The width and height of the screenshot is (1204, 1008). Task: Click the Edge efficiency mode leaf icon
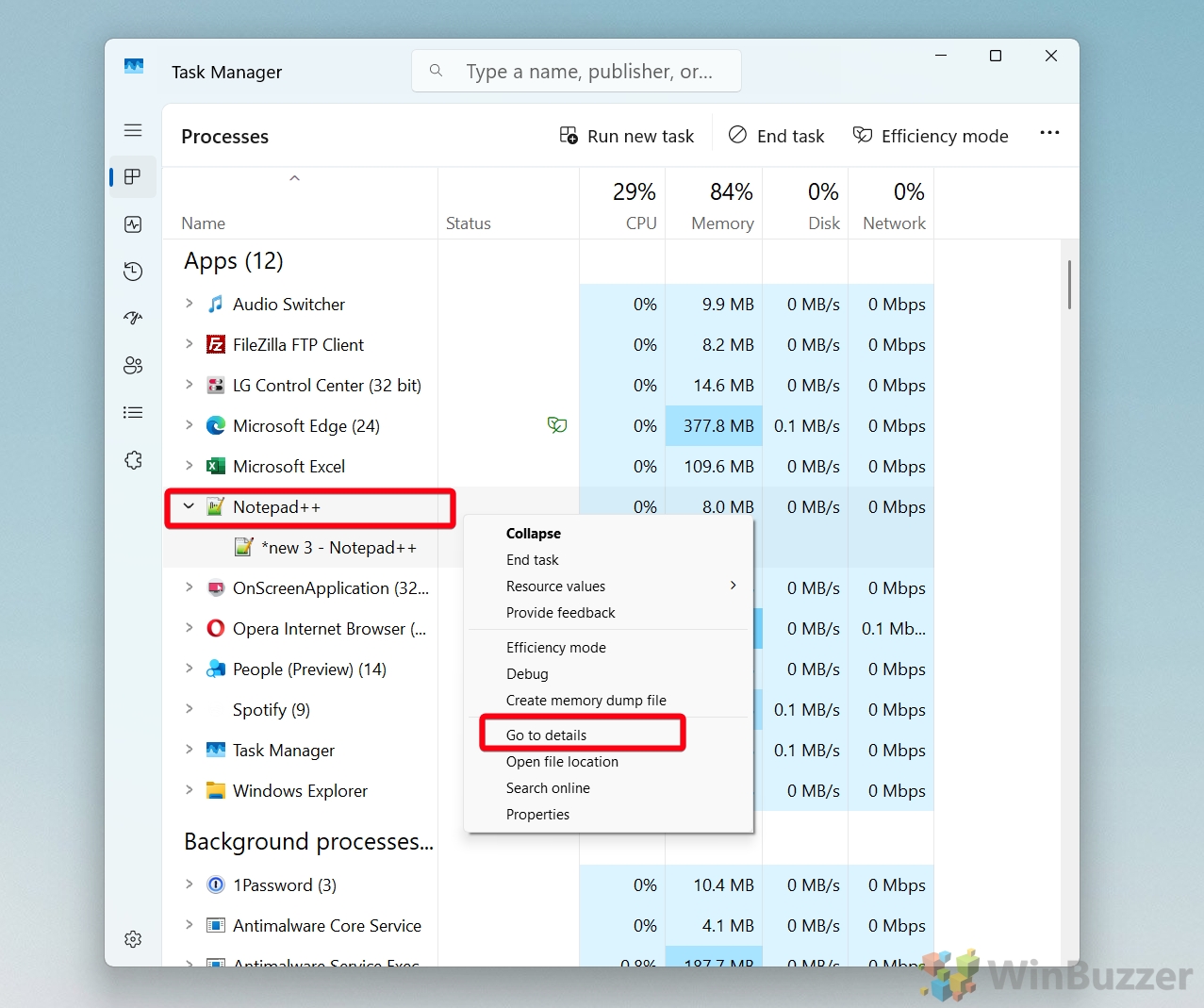click(557, 425)
